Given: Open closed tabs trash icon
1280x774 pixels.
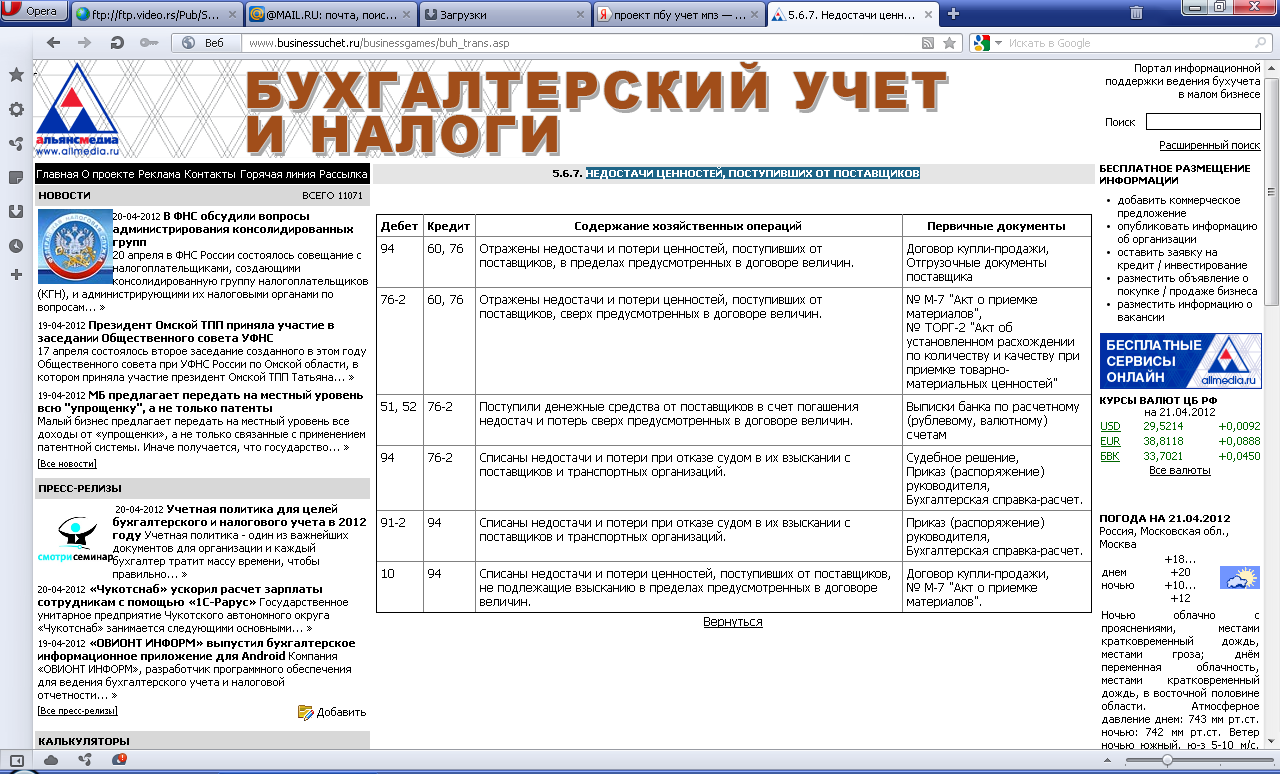Looking at the screenshot, I should (1137, 13).
